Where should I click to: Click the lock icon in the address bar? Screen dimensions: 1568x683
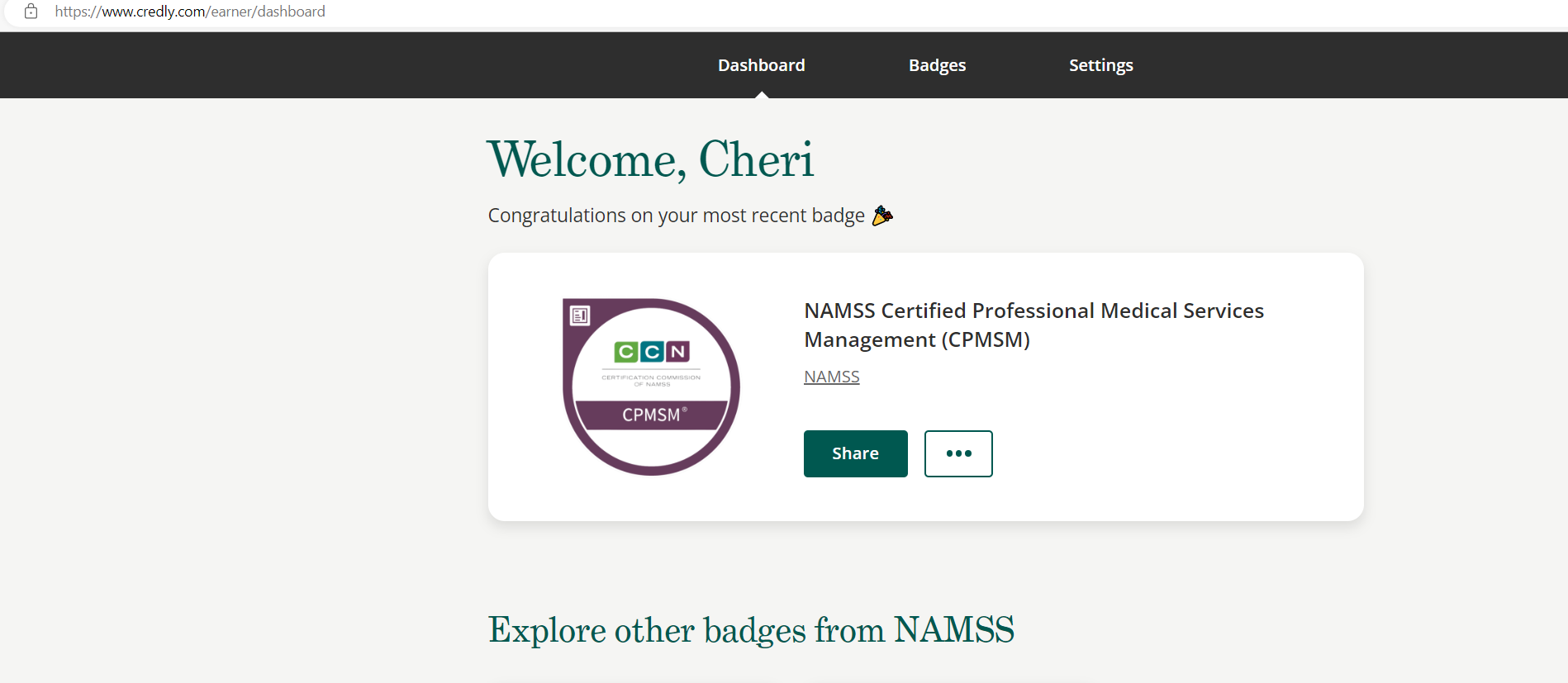coord(31,12)
